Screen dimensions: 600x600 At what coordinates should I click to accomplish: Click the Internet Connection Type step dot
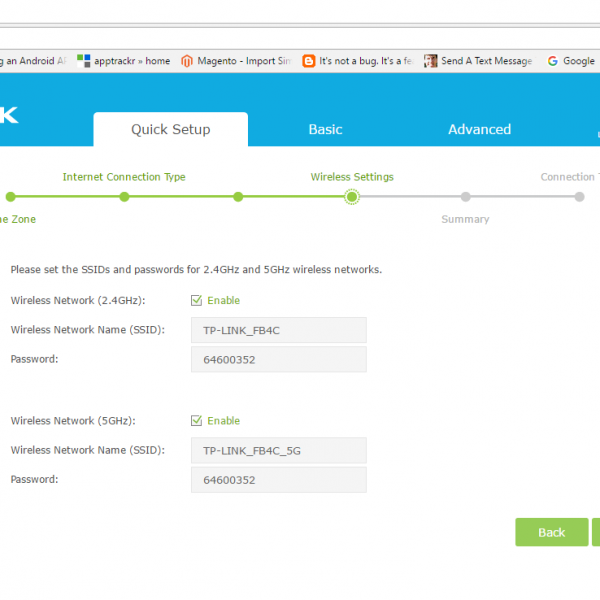(x=124, y=197)
